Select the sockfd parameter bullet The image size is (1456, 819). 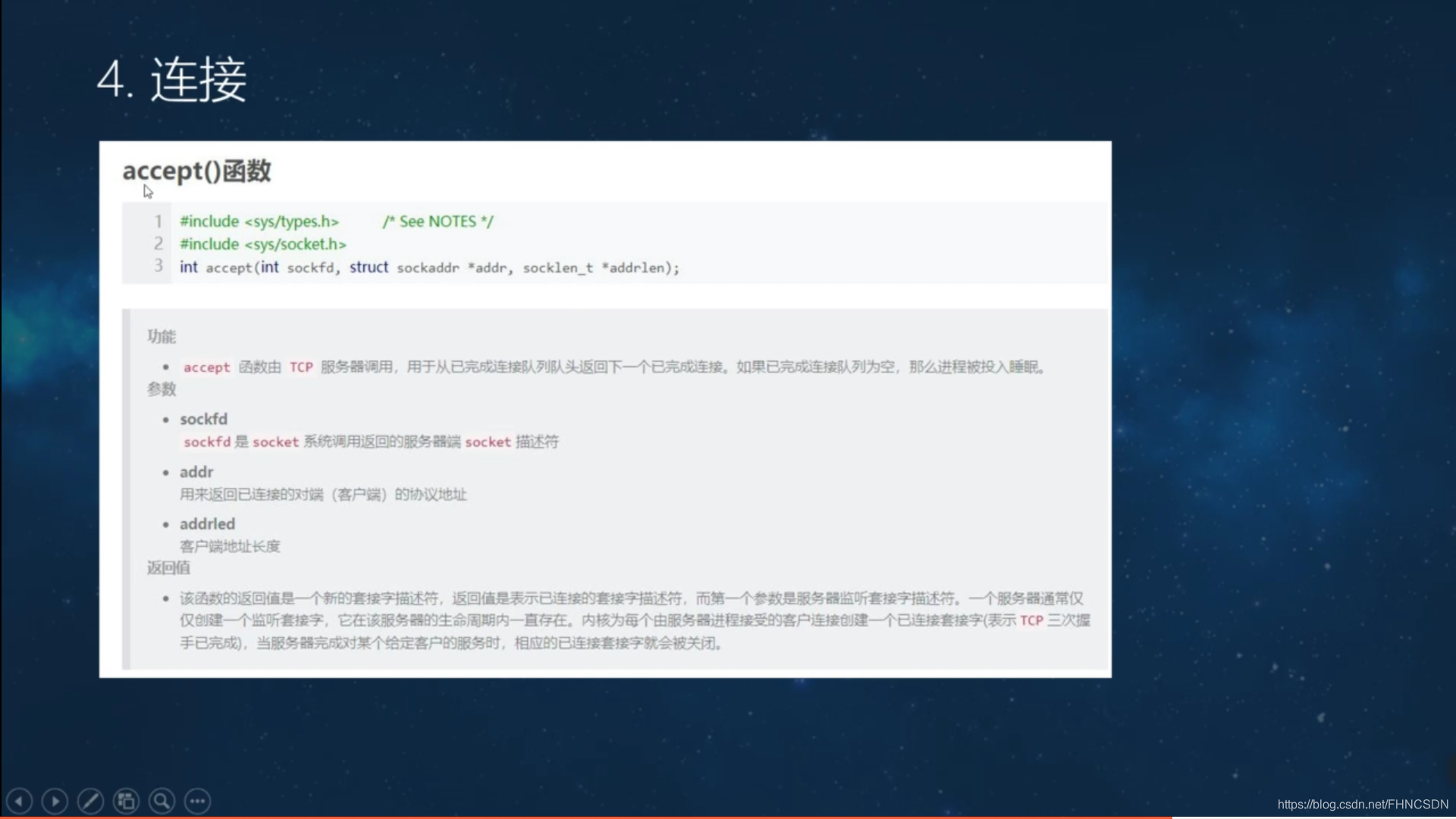(x=203, y=419)
